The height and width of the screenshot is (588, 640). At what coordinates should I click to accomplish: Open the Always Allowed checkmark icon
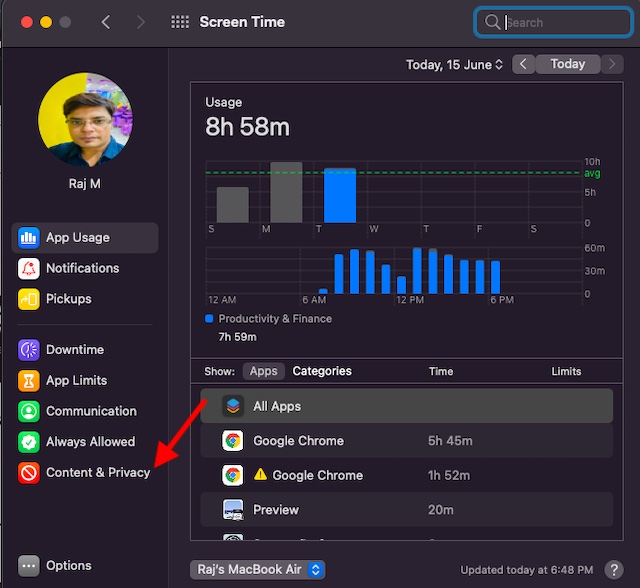29,442
